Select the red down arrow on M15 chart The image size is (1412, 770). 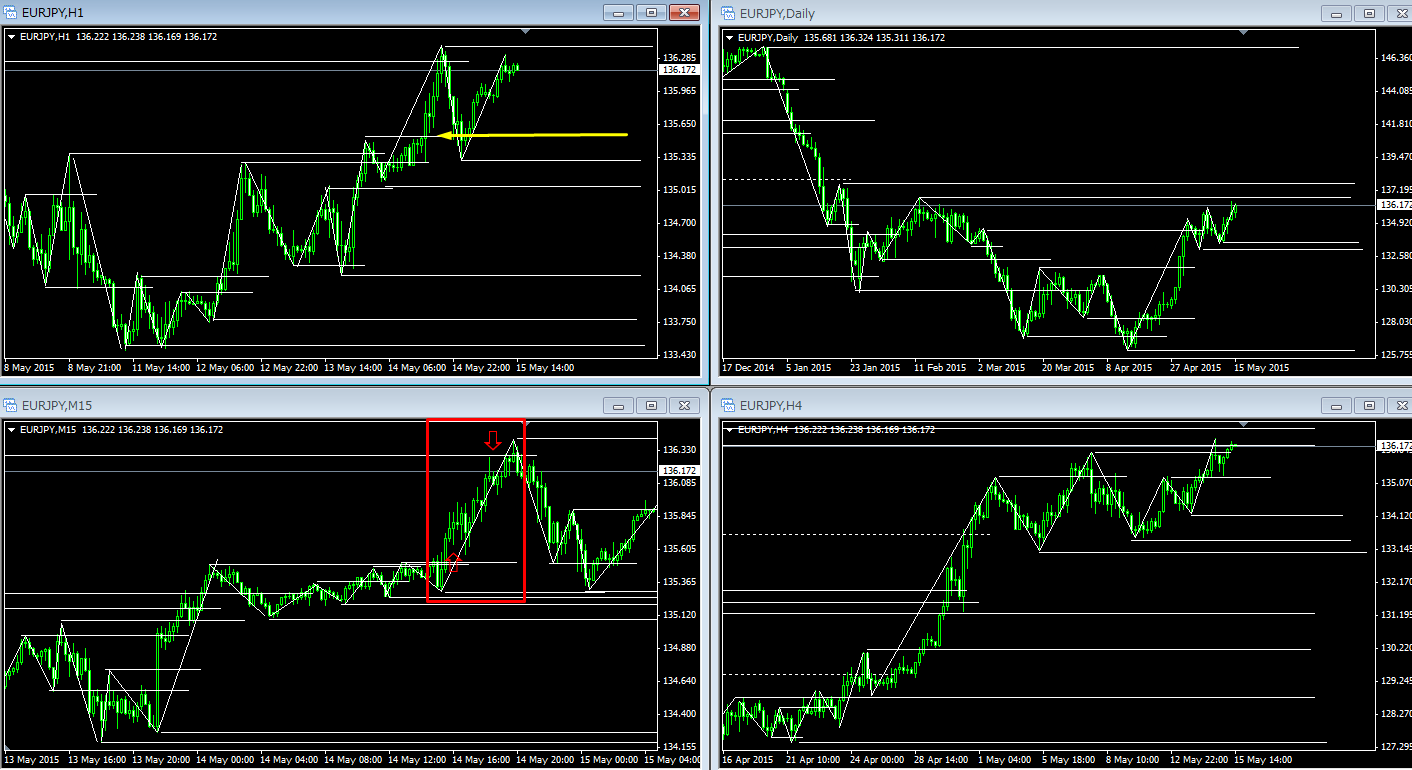492,441
